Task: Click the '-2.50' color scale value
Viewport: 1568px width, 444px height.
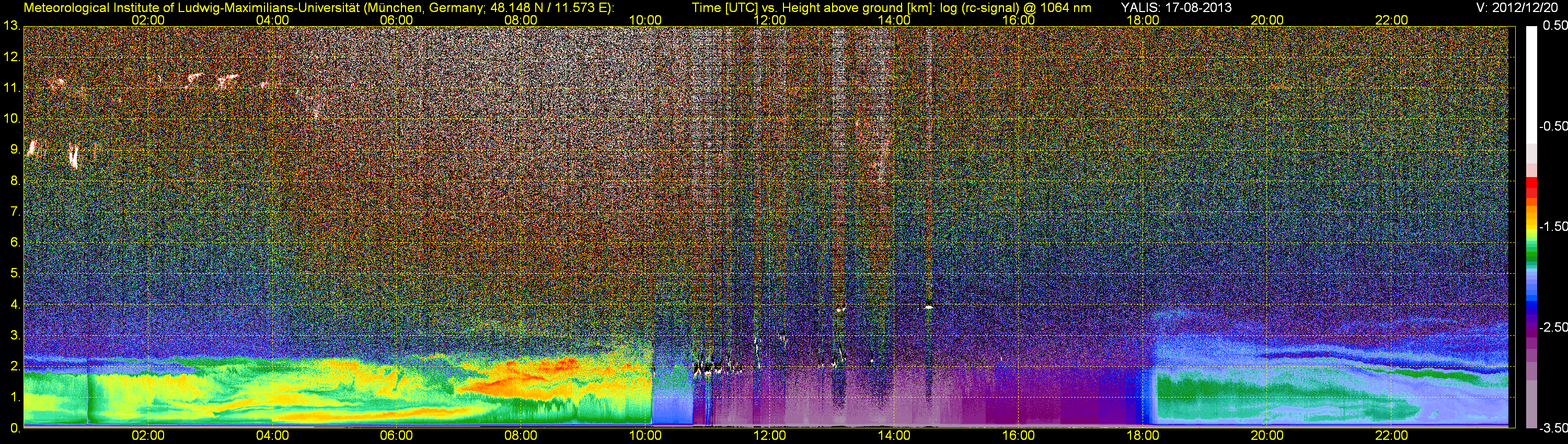Action: point(1553,327)
